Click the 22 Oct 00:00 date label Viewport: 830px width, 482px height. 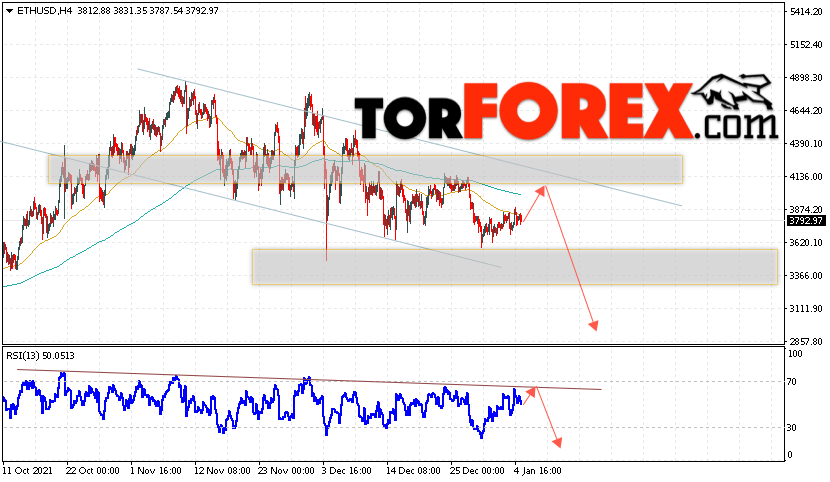[93, 470]
